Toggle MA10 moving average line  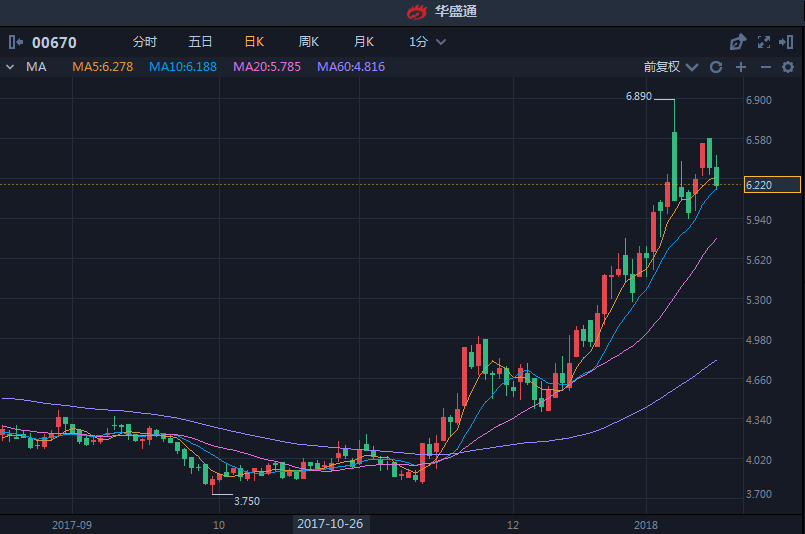[x=183, y=67]
